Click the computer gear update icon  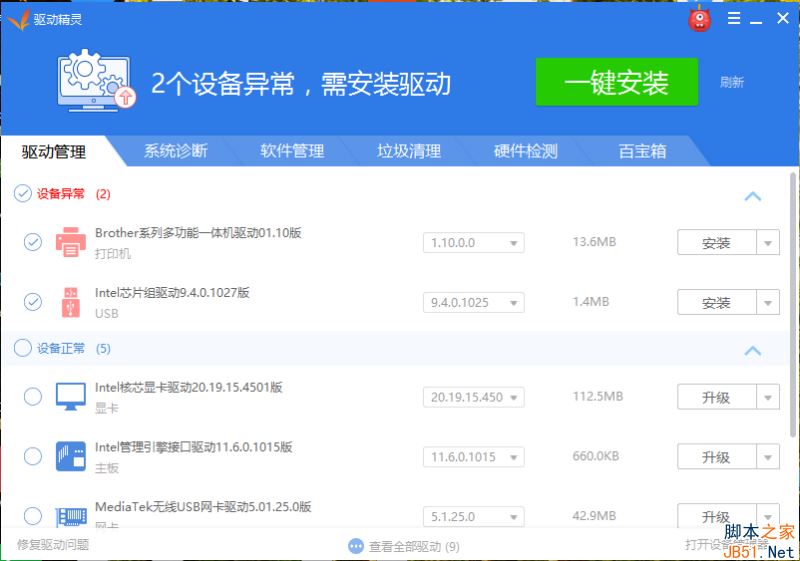click(97, 80)
